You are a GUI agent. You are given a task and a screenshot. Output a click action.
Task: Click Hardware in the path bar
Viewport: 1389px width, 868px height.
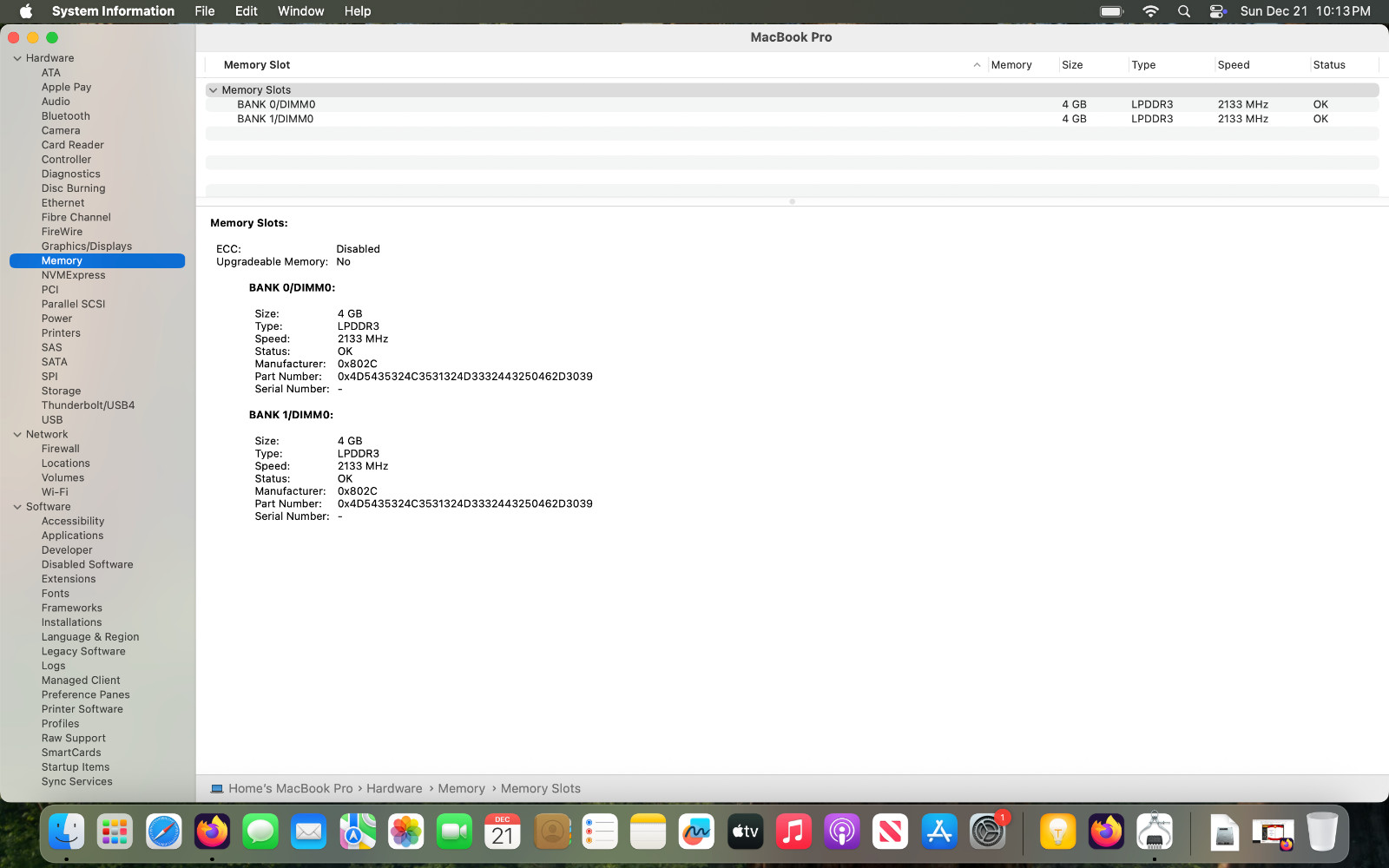(394, 789)
